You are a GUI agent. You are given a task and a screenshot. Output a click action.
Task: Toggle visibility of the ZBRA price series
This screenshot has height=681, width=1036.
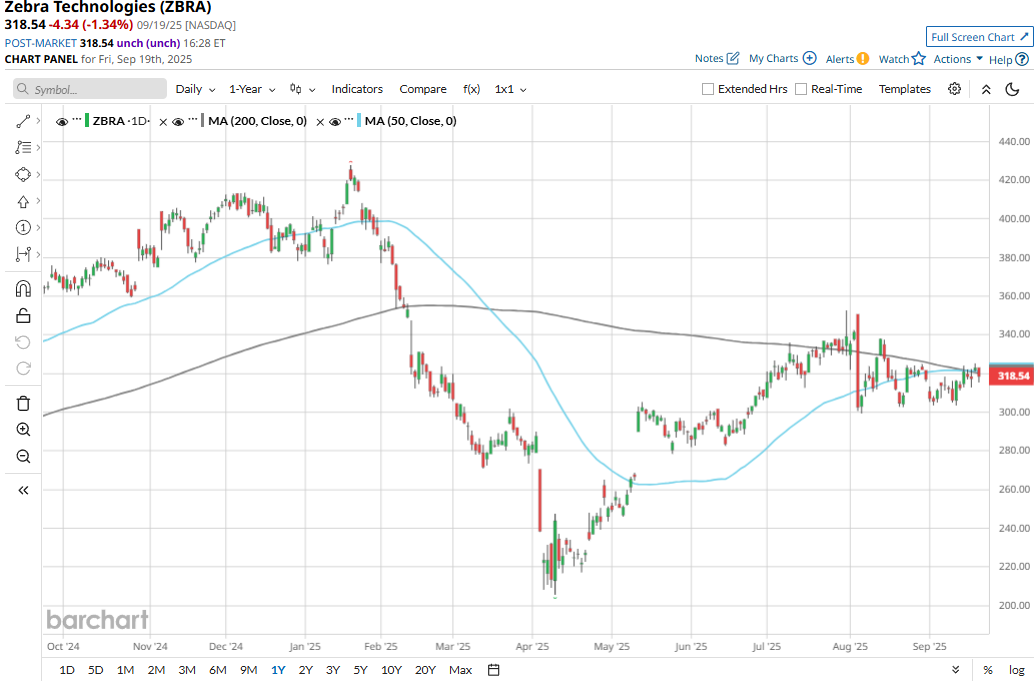tap(62, 122)
